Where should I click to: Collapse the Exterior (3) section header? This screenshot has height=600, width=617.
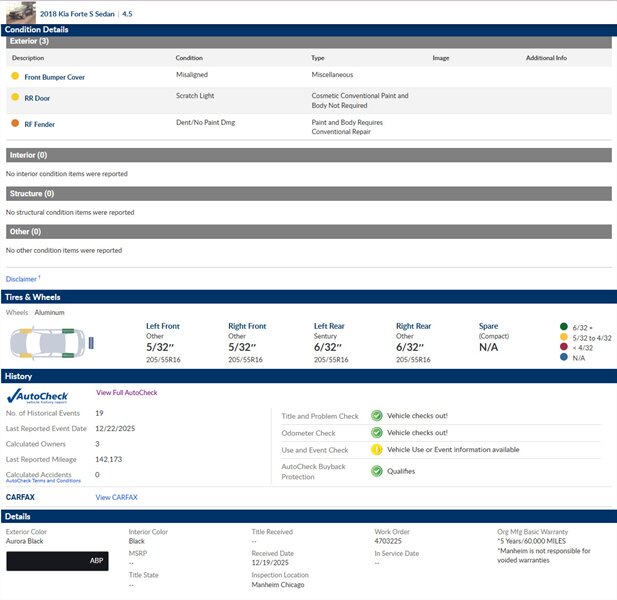tap(308, 42)
